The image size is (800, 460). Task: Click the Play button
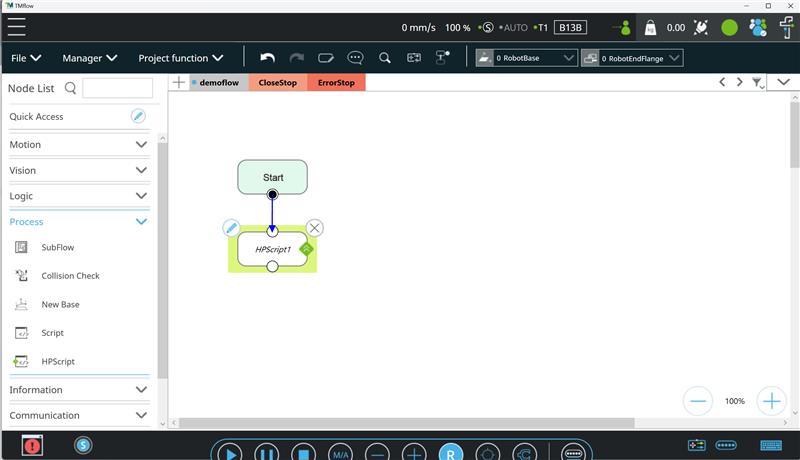point(230,453)
